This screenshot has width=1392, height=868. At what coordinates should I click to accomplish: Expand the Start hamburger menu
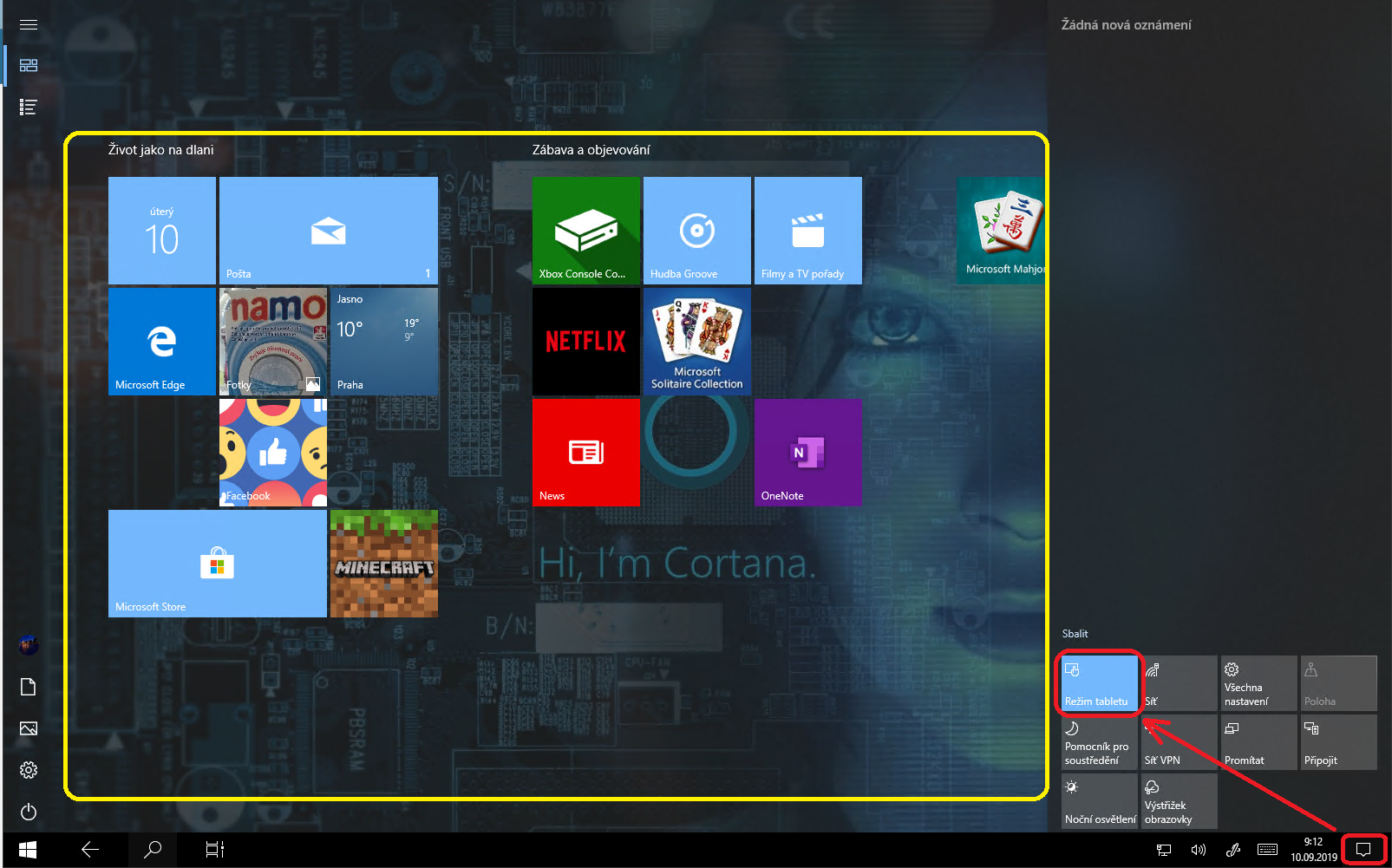point(29,24)
